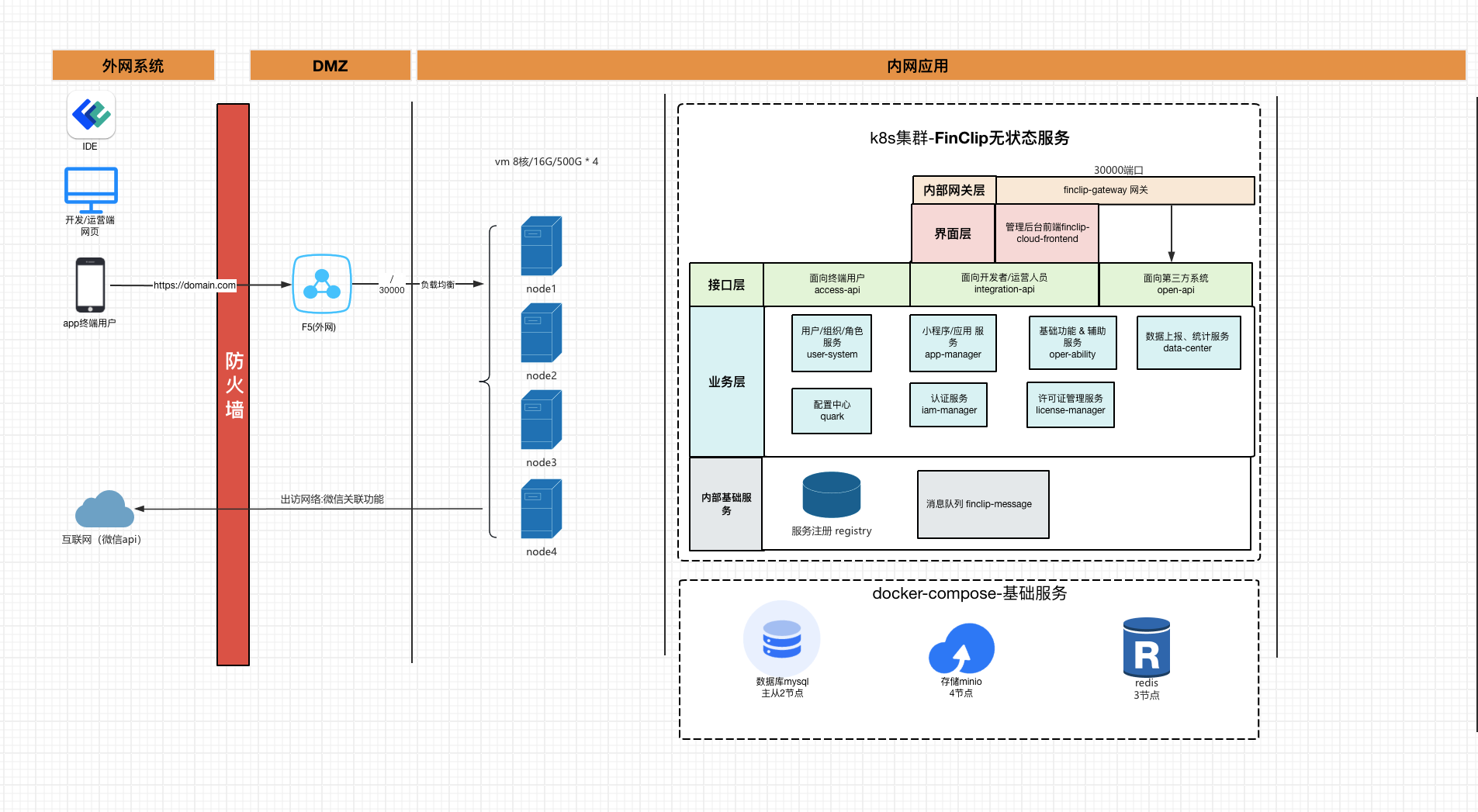Click the 数据库mysql database icon

click(782, 639)
